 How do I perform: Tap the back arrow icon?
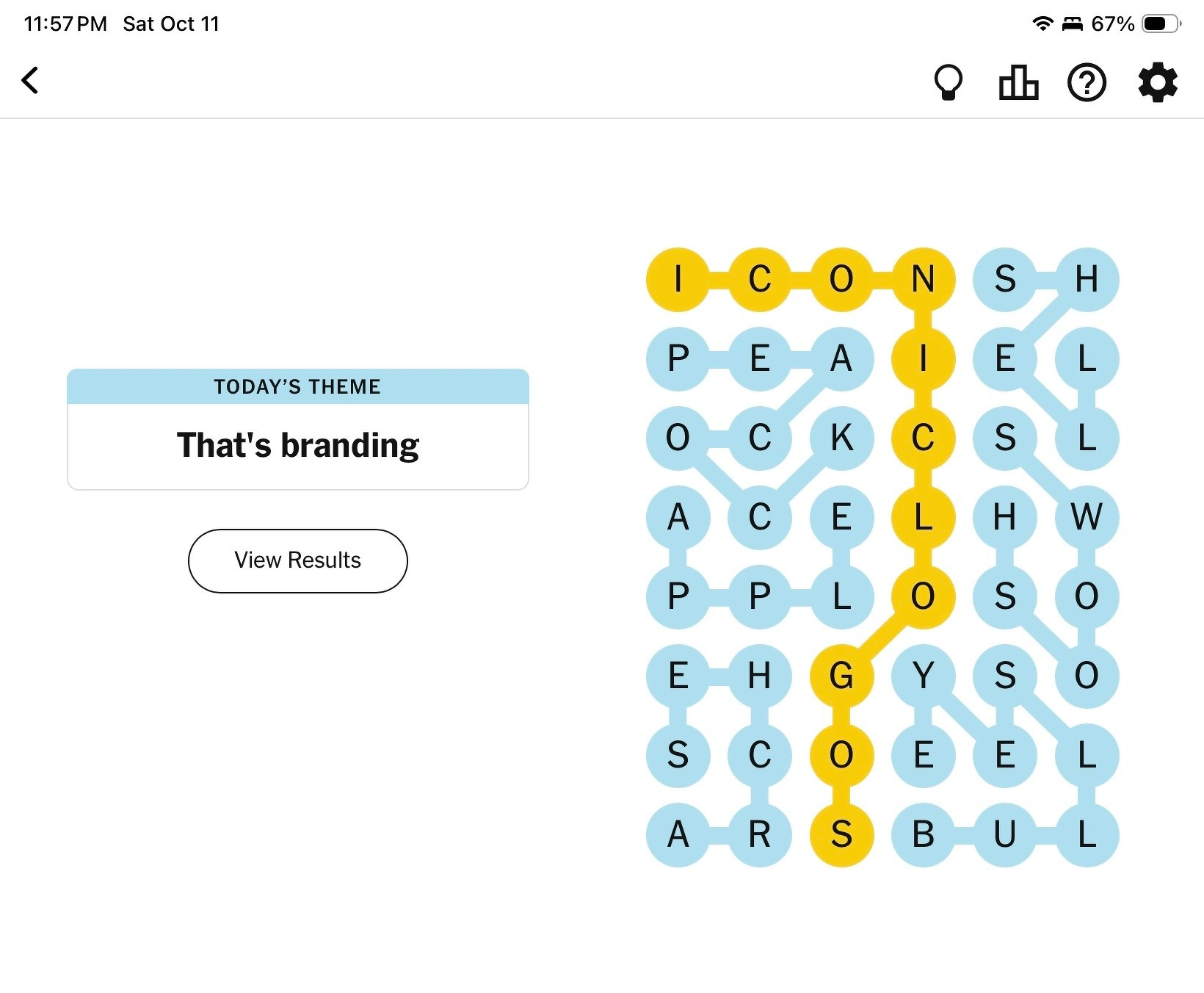(x=30, y=81)
